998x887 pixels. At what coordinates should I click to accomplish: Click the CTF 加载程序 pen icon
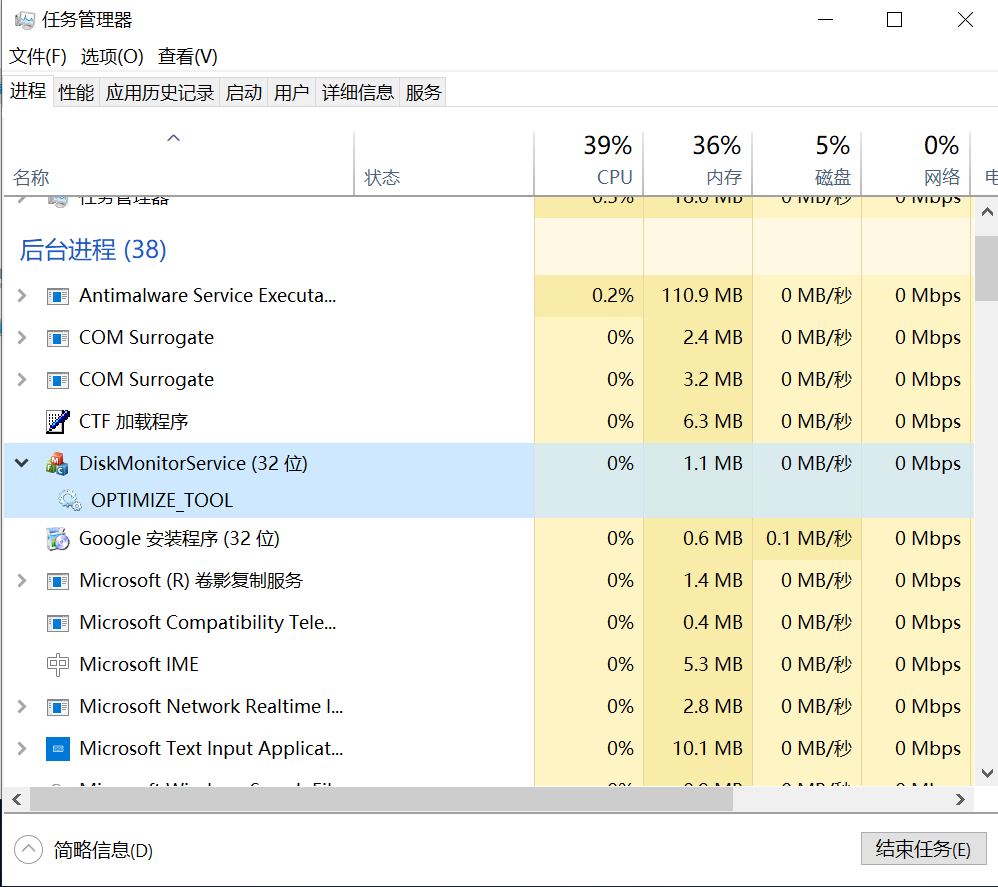point(57,422)
